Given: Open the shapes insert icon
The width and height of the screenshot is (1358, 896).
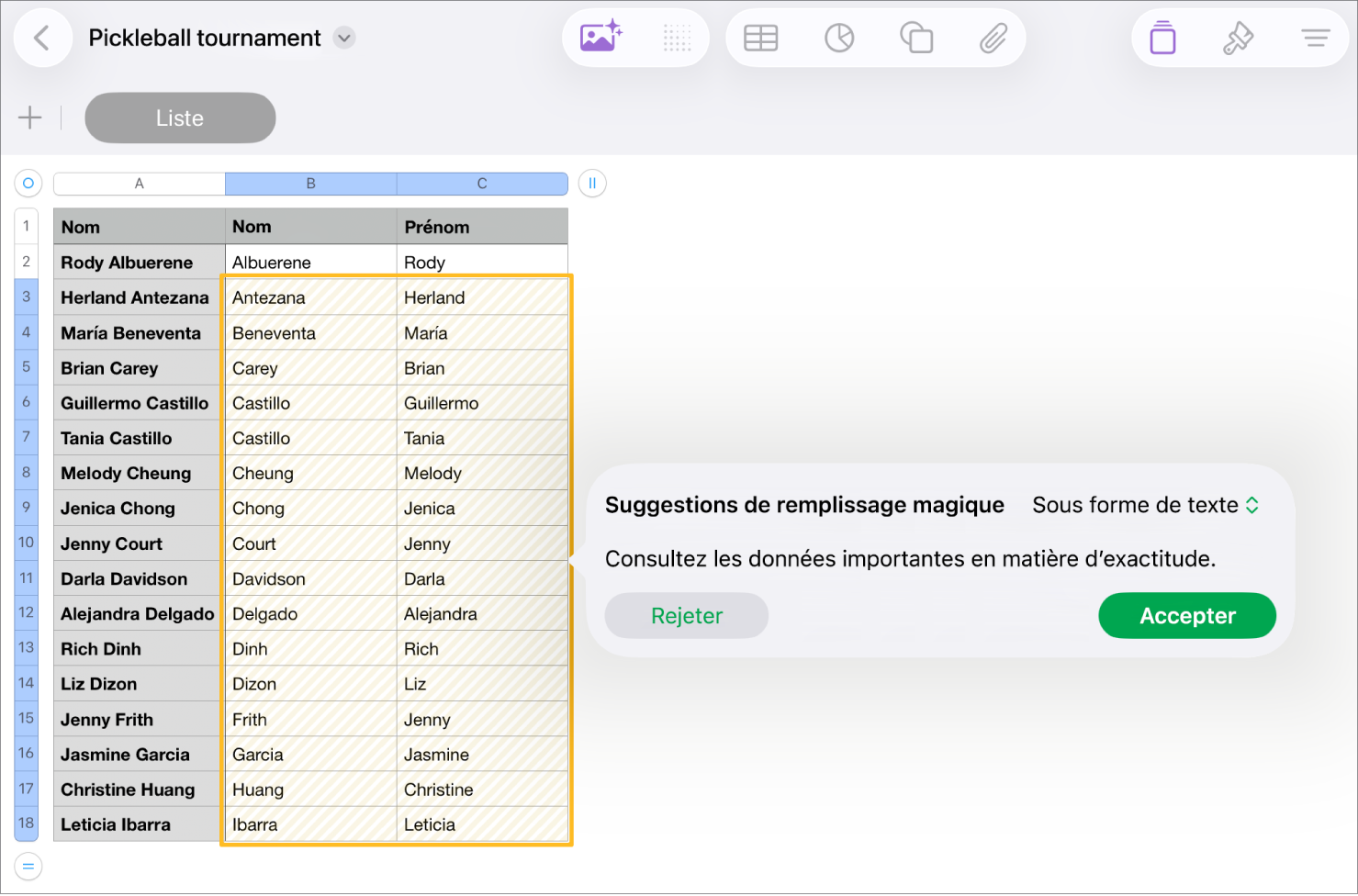Looking at the screenshot, I should click(915, 38).
